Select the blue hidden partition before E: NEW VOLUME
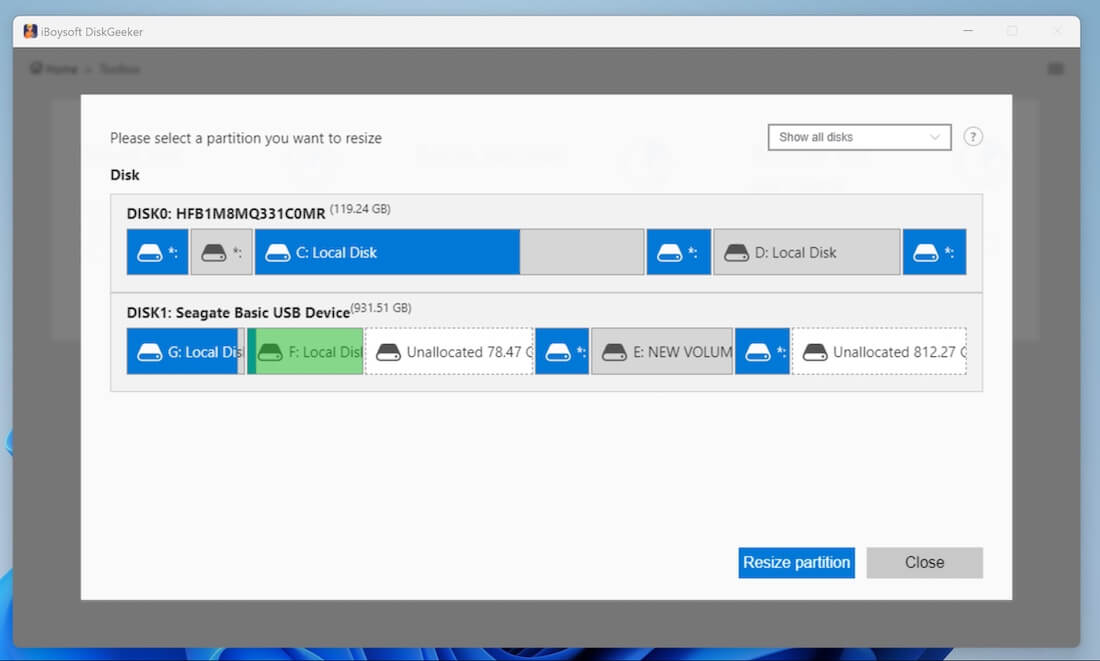The image size is (1100, 661). 562,352
